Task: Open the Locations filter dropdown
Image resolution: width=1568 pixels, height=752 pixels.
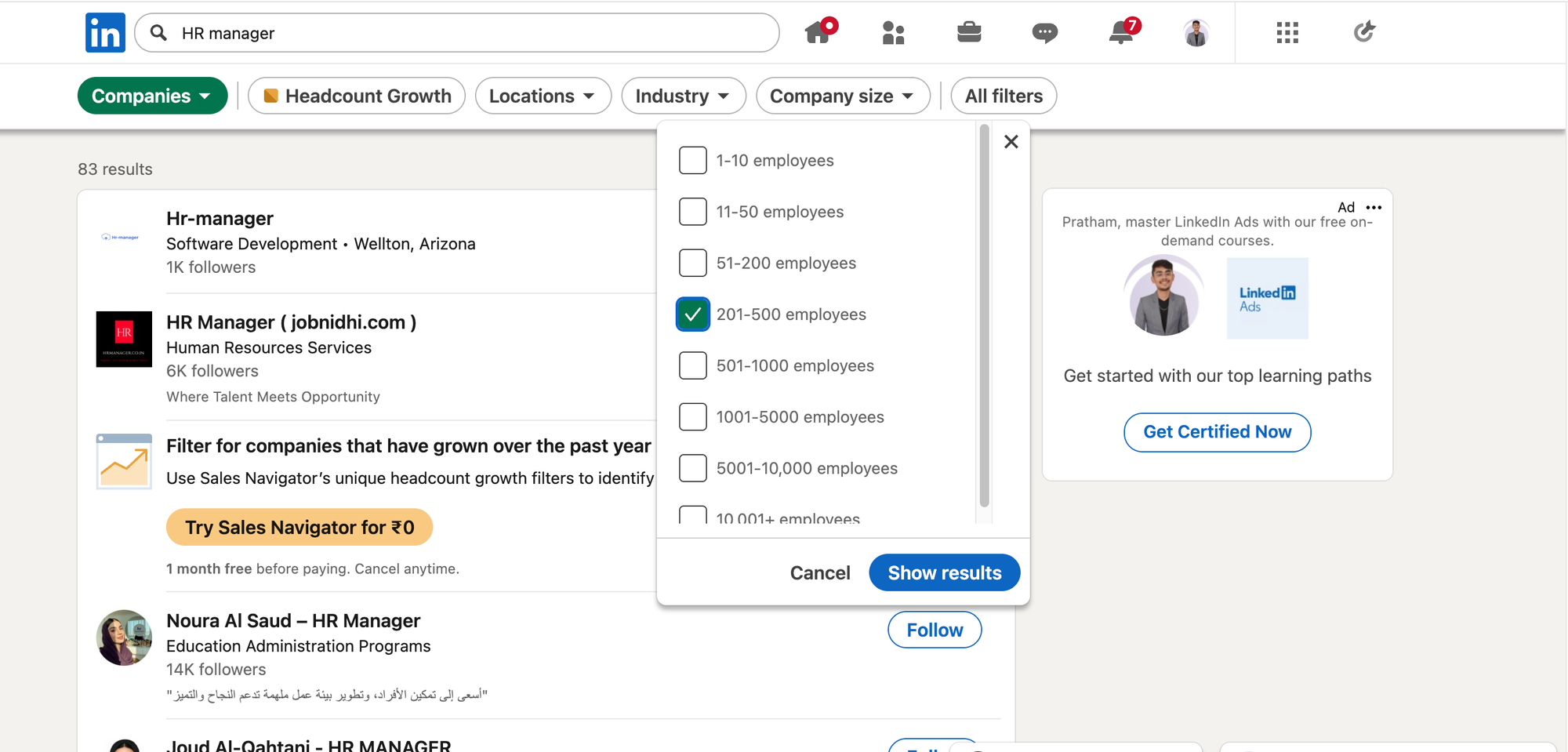Action: 543,96
